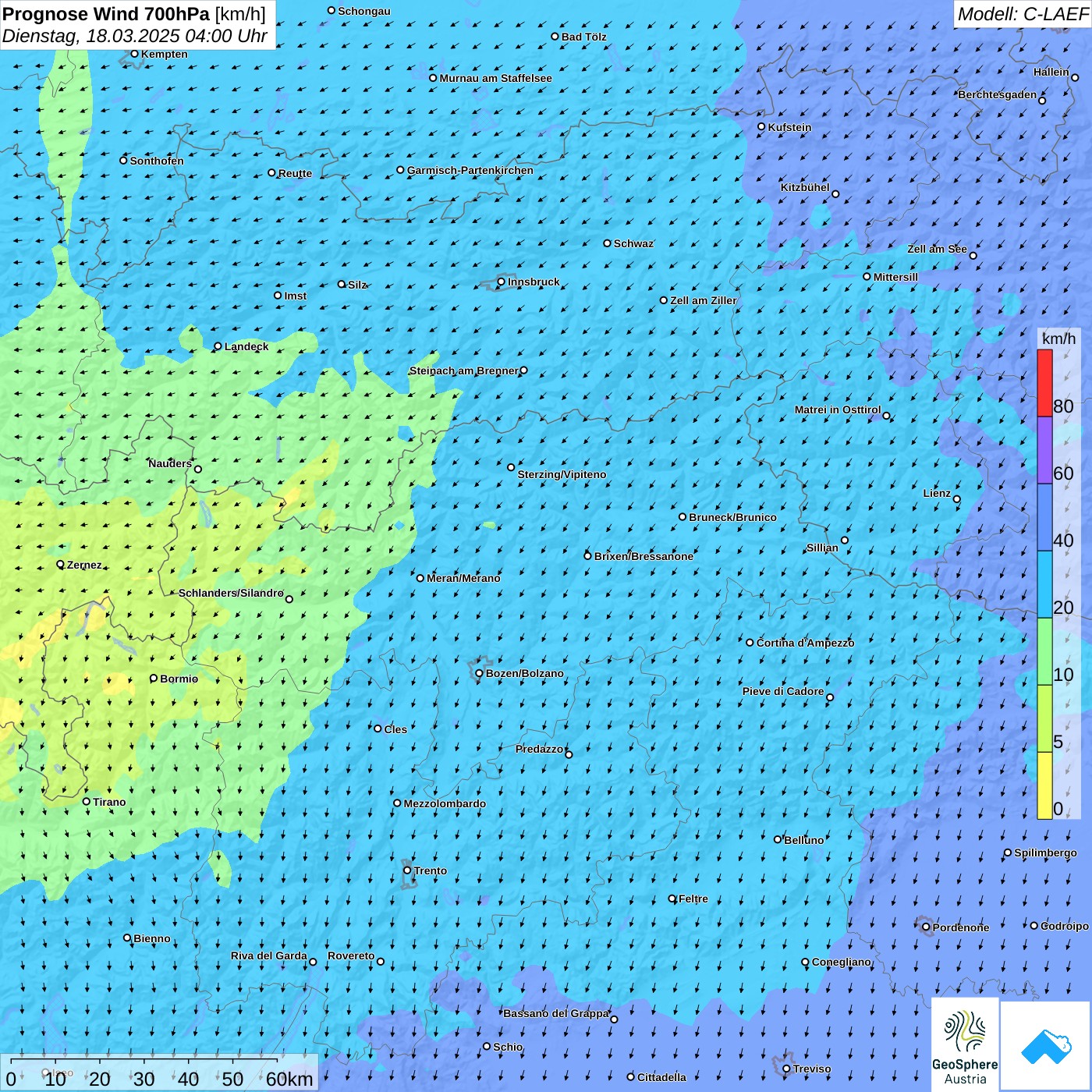Click the Schongau city label
This screenshot has height=1092, width=1092.
tap(363, 11)
